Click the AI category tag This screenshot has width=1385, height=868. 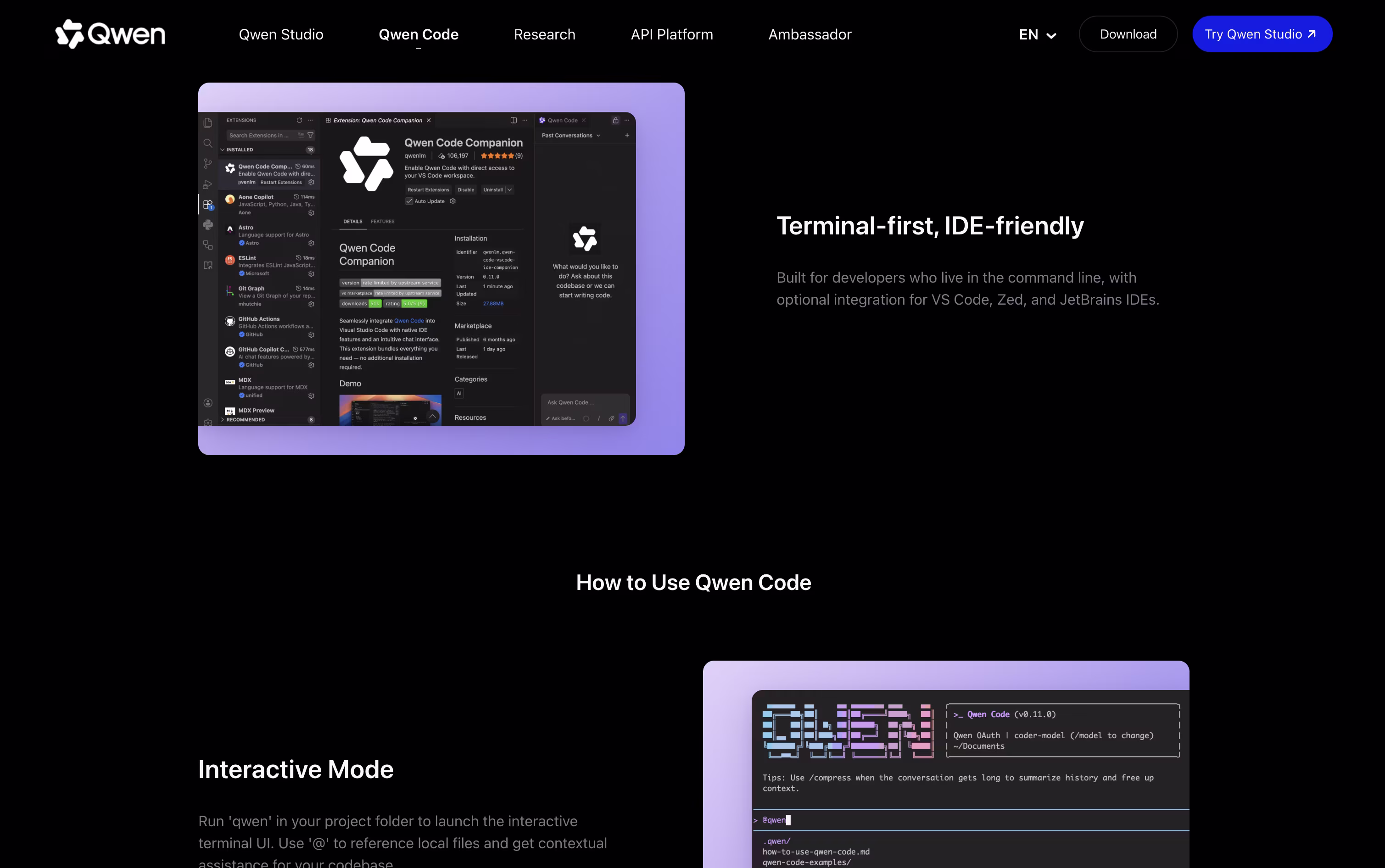click(459, 393)
